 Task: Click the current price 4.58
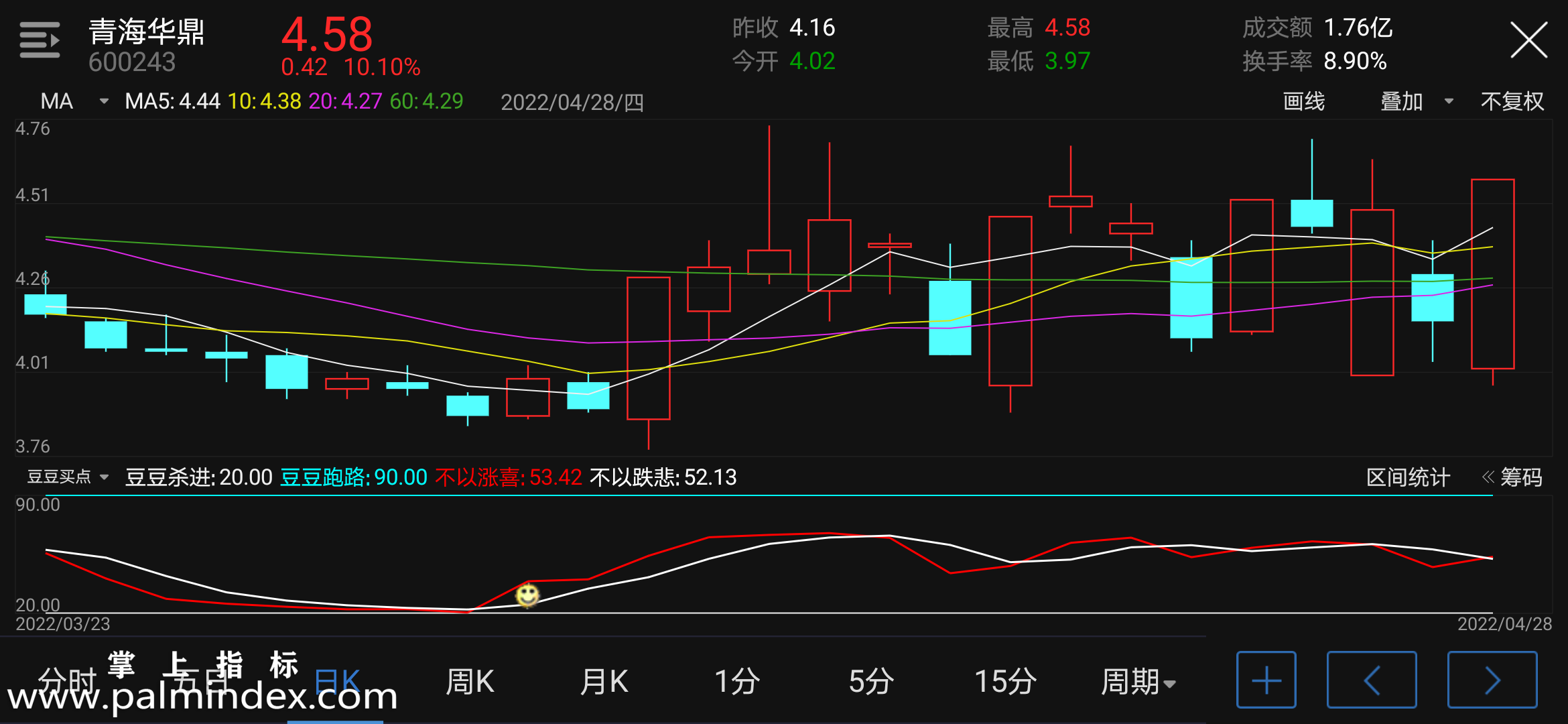pos(327,34)
